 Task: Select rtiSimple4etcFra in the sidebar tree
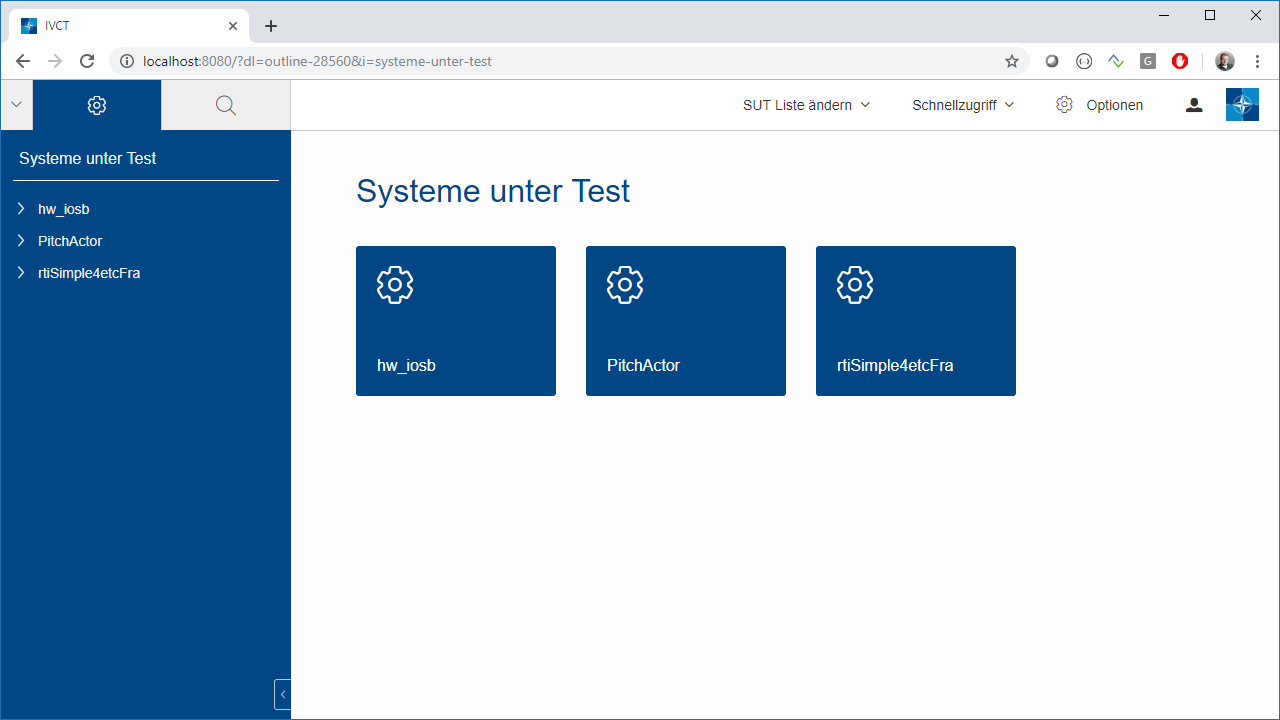tap(89, 273)
